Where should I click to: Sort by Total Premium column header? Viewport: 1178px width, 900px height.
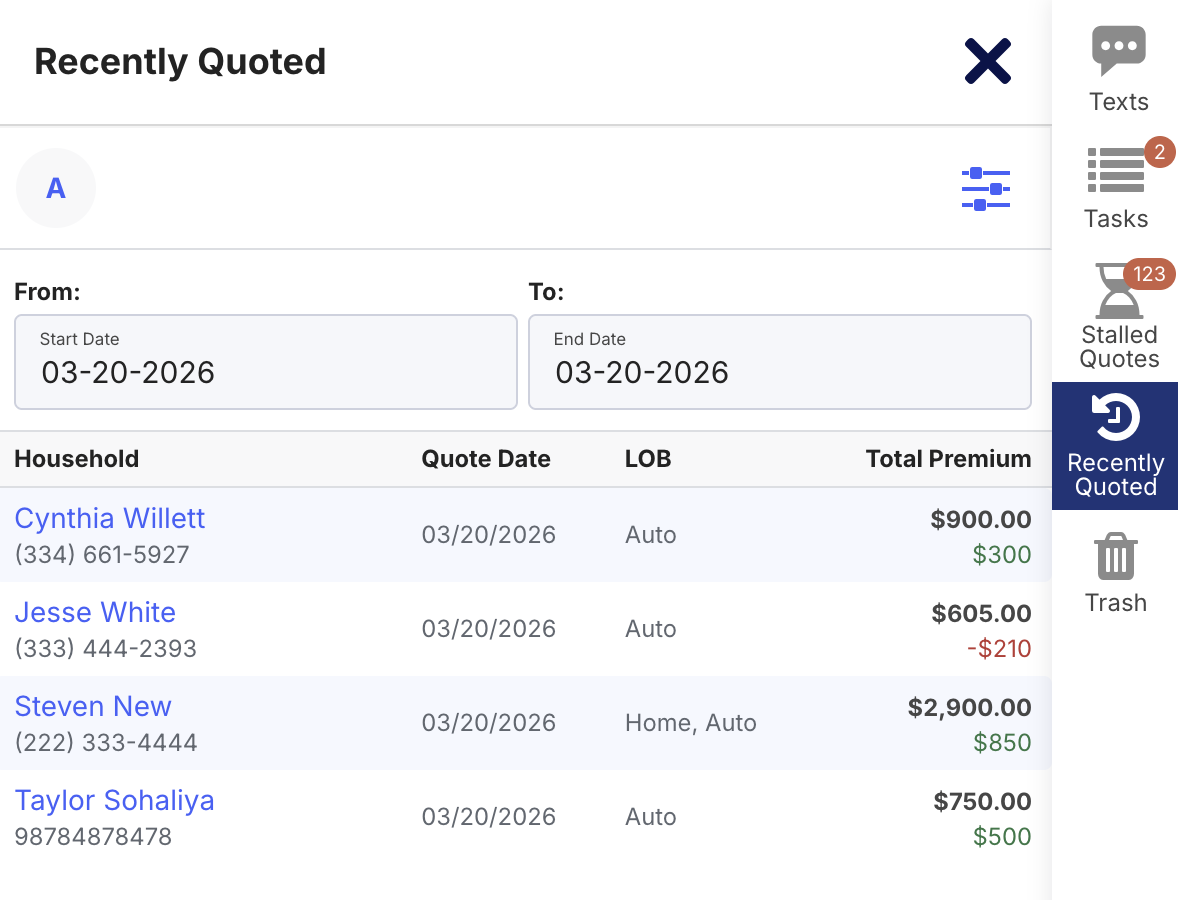(948, 459)
